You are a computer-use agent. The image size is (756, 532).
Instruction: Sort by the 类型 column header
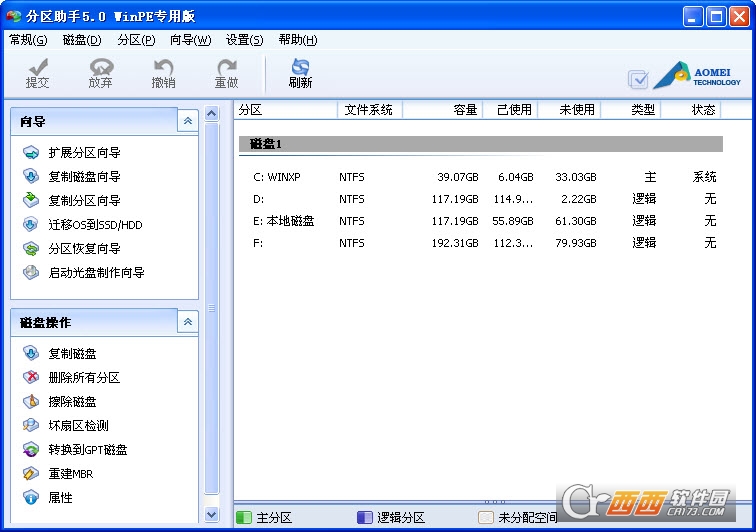(x=631, y=110)
